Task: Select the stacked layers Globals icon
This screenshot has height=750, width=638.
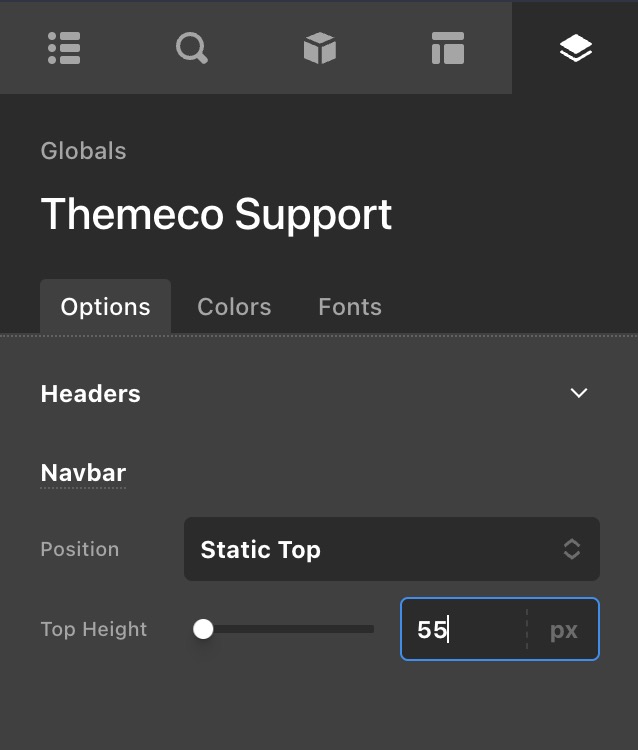Action: pyautogui.click(x=576, y=48)
